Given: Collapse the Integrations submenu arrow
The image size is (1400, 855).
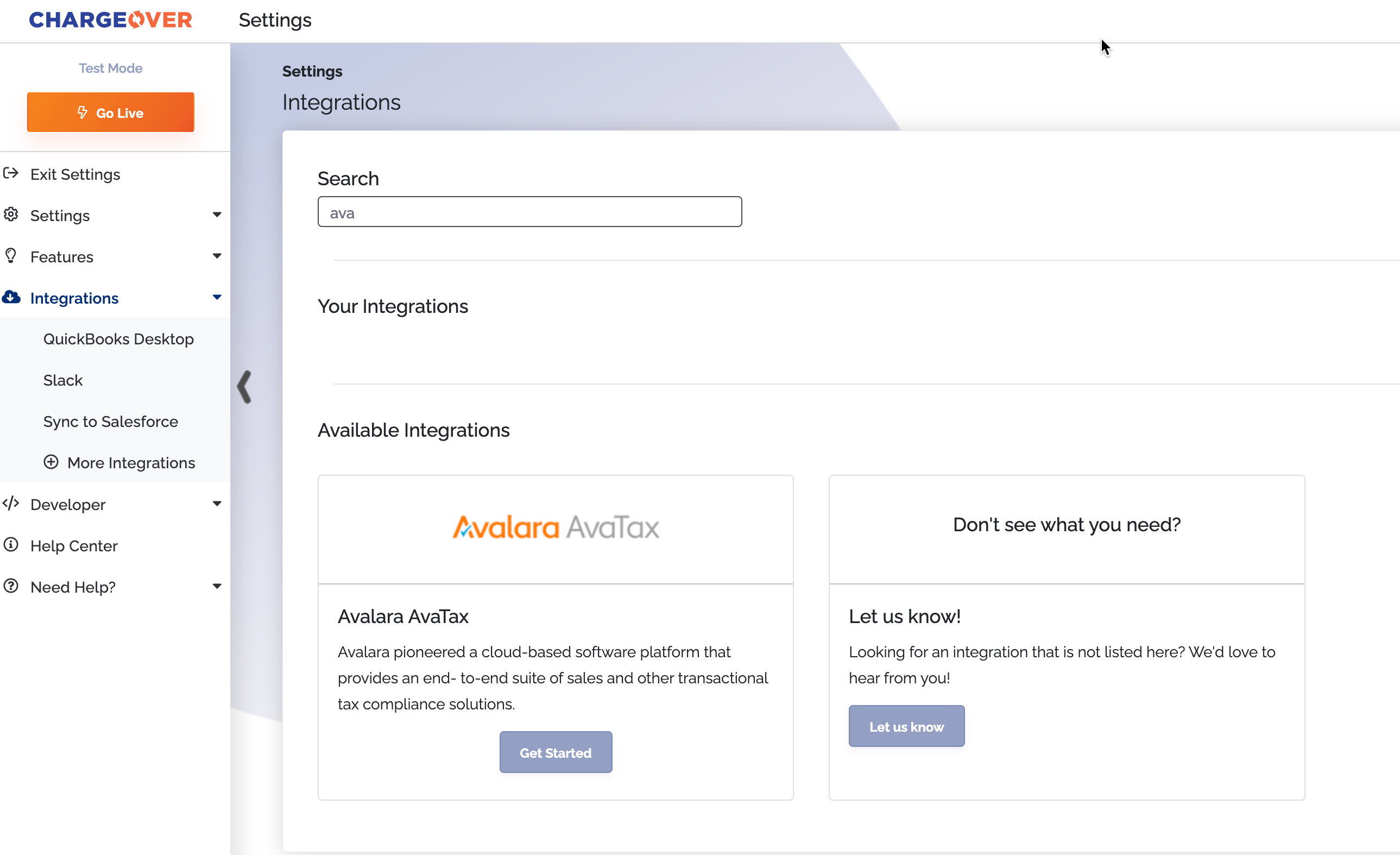Looking at the screenshot, I should [x=217, y=297].
